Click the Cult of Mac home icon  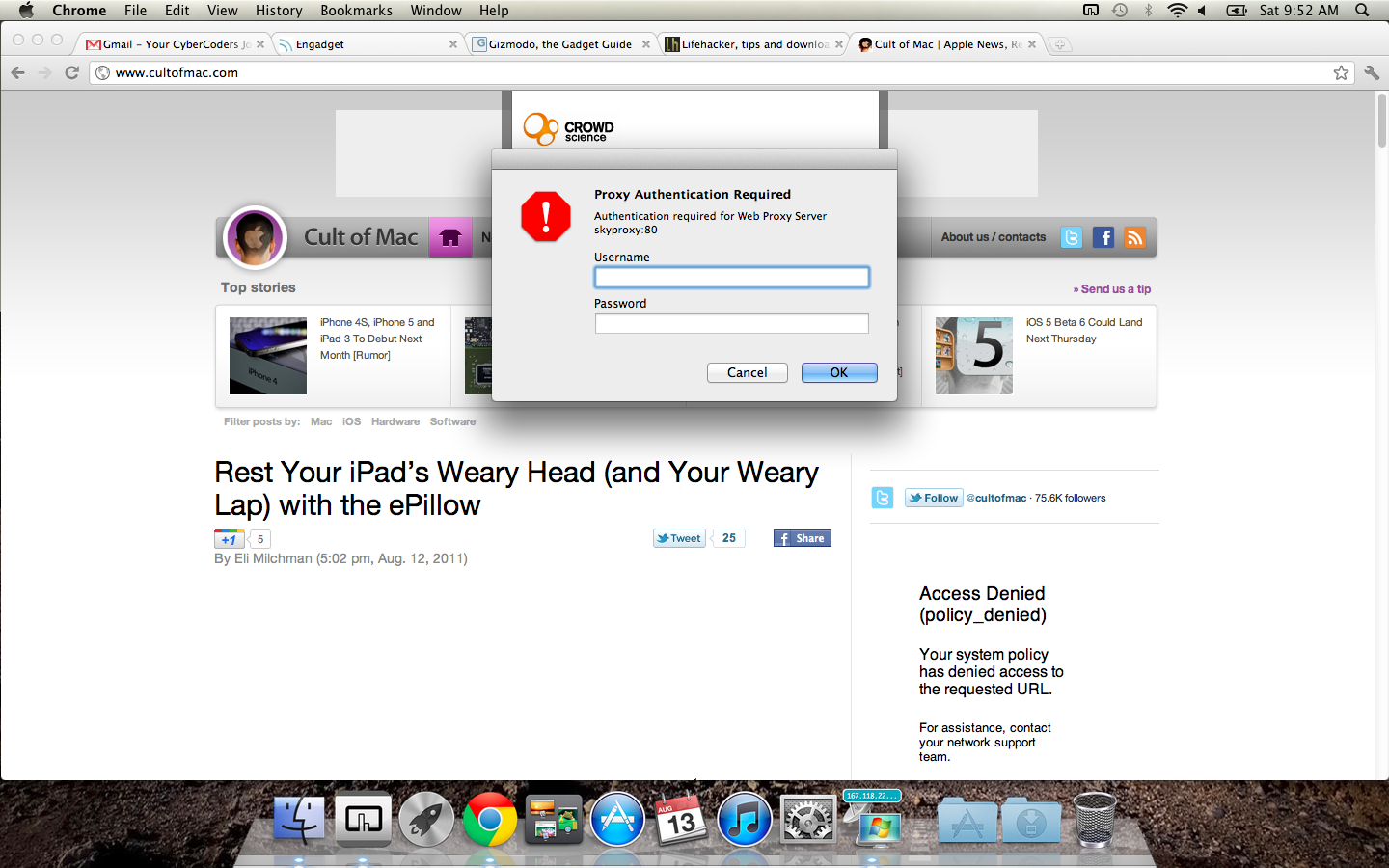[x=450, y=237]
